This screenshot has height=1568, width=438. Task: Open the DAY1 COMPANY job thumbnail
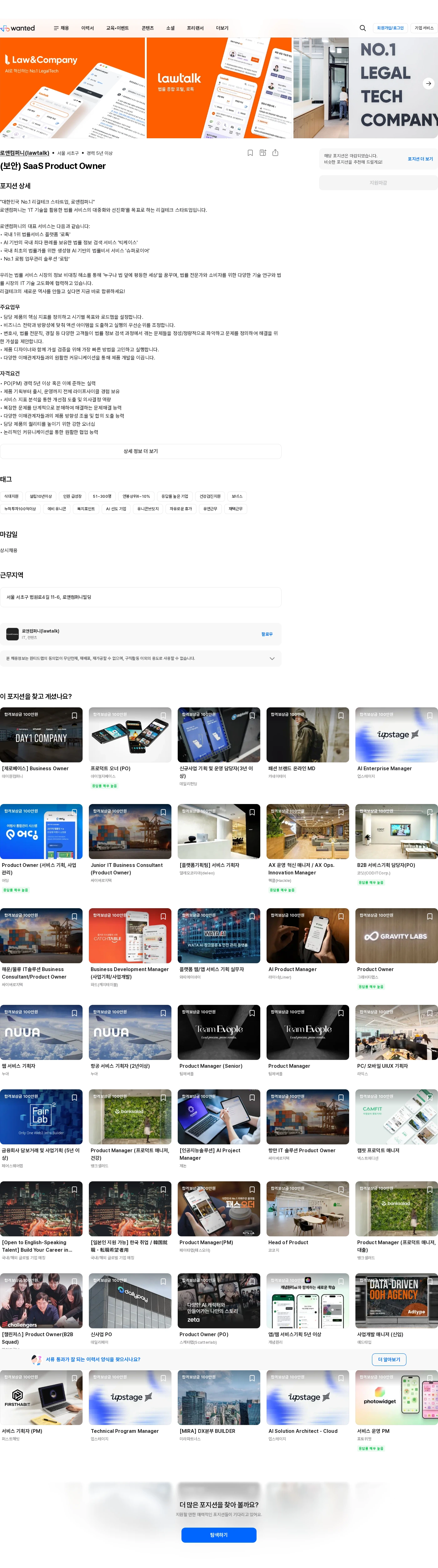(41, 735)
